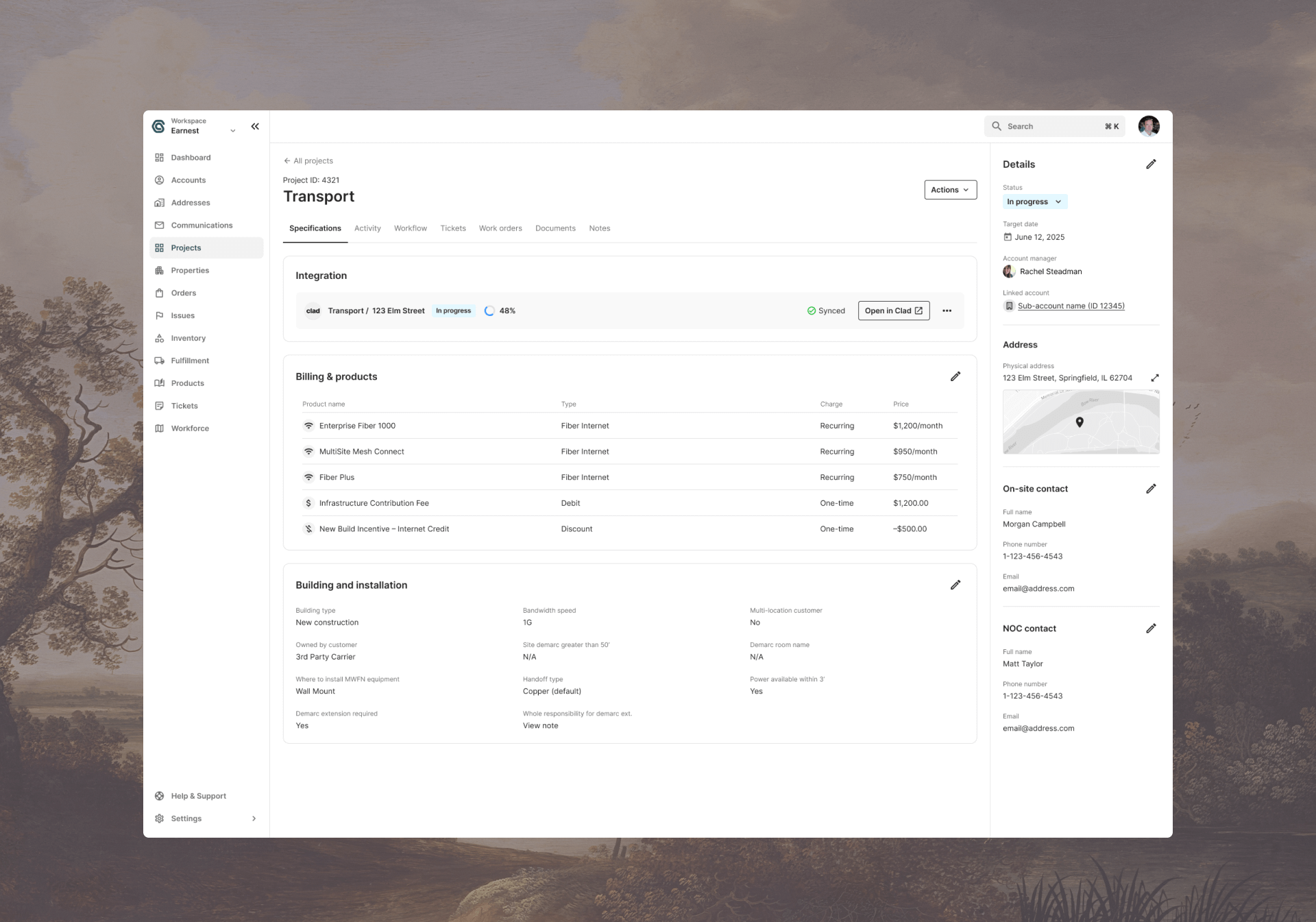Switch to the Workflow tab

(410, 228)
